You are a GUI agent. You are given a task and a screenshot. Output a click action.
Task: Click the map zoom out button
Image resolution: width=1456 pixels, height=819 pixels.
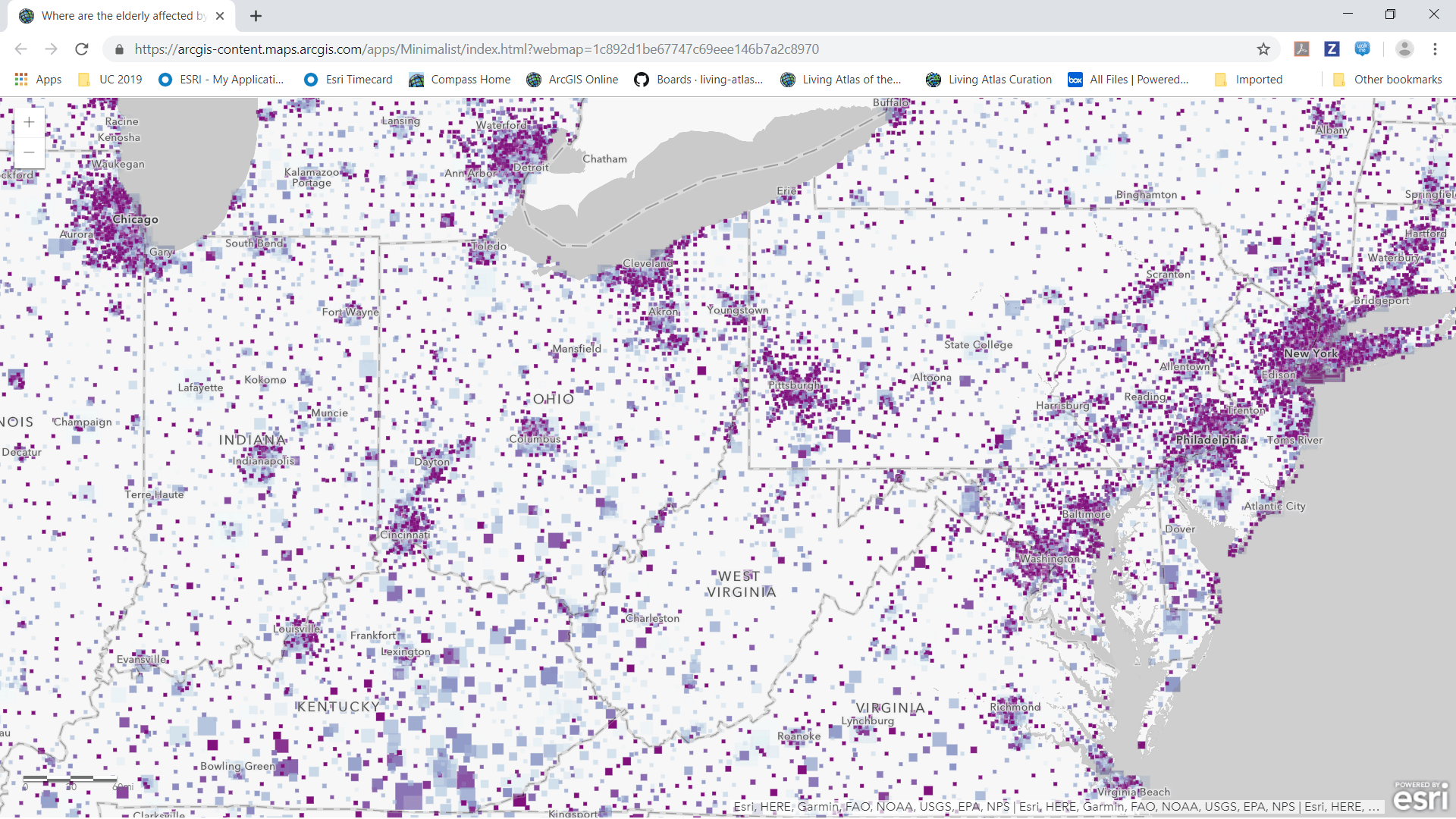[29, 152]
